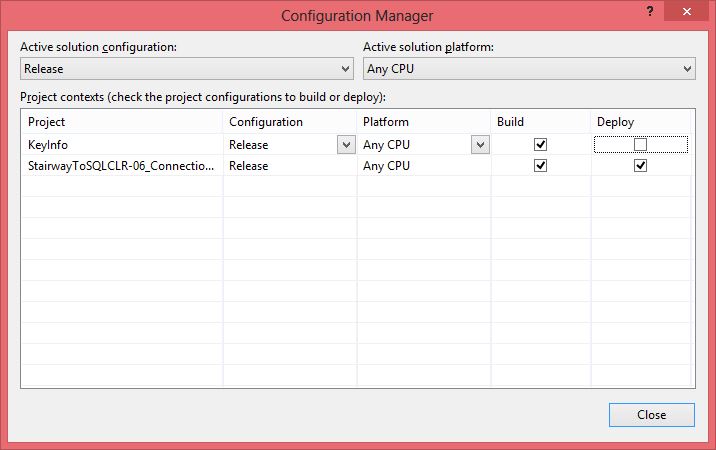Expand the KeyInfo Configuration dropdown arrow
The image size is (716, 450).
(x=346, y=145)
